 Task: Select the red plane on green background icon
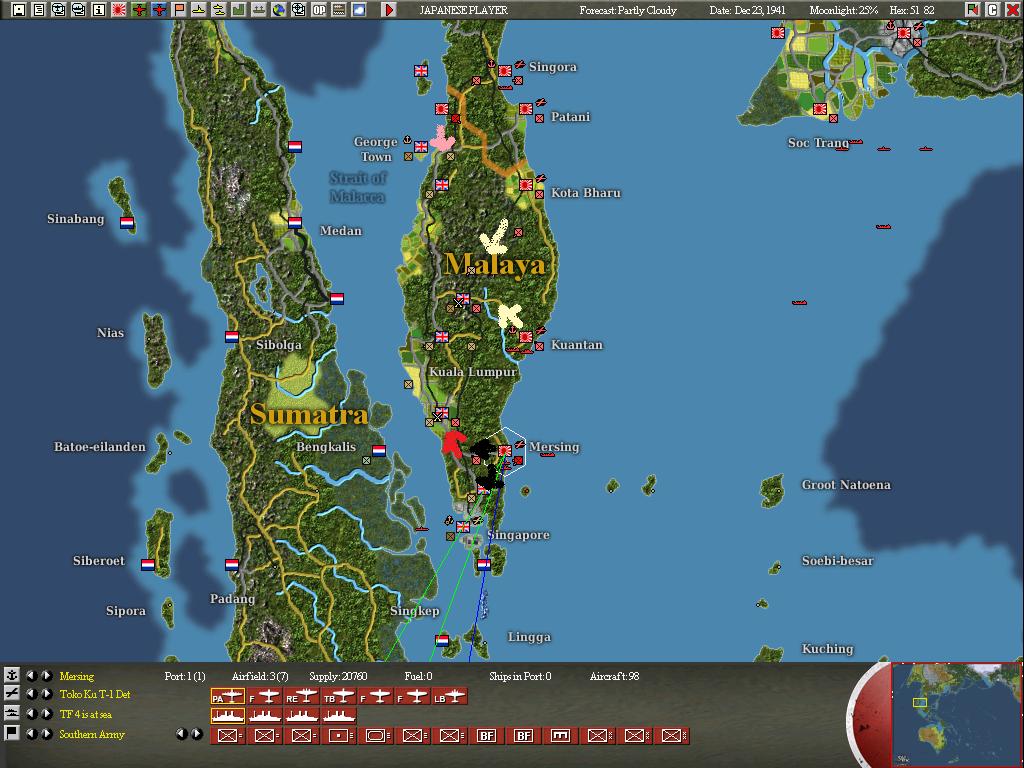point(138,10)
